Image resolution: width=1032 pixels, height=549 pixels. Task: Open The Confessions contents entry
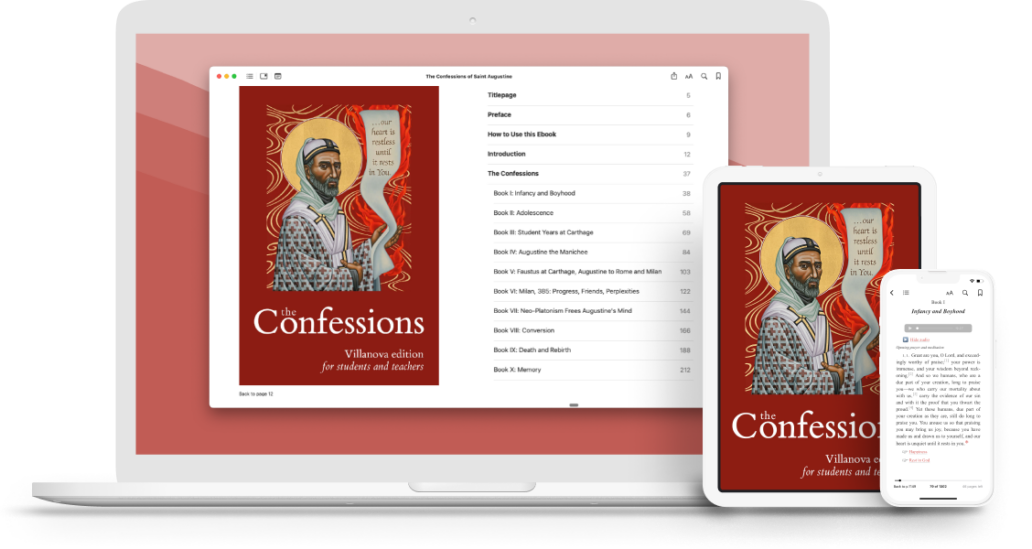[x=589, y=174]
